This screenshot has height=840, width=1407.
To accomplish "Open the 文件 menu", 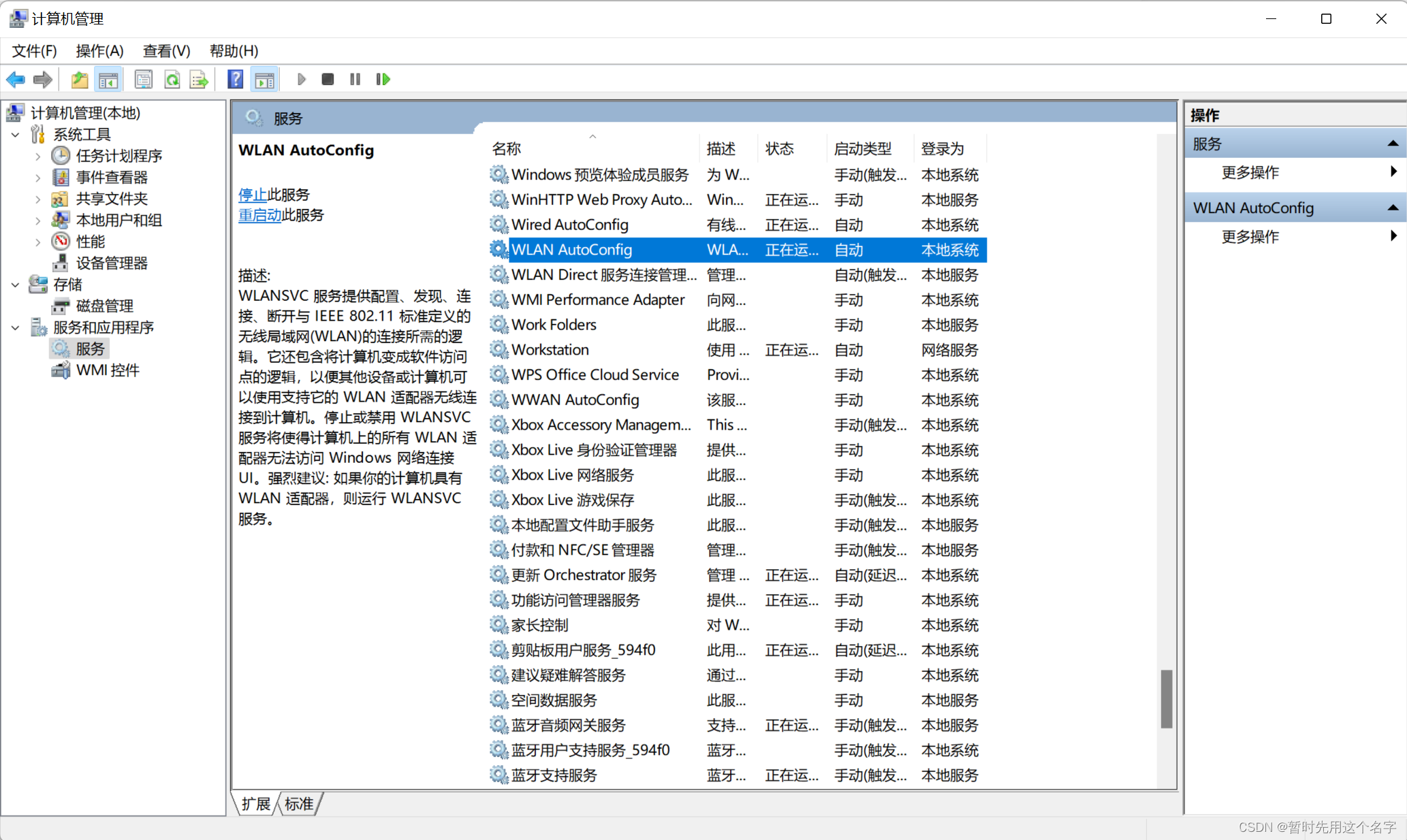I will click(x=33, y=52).
